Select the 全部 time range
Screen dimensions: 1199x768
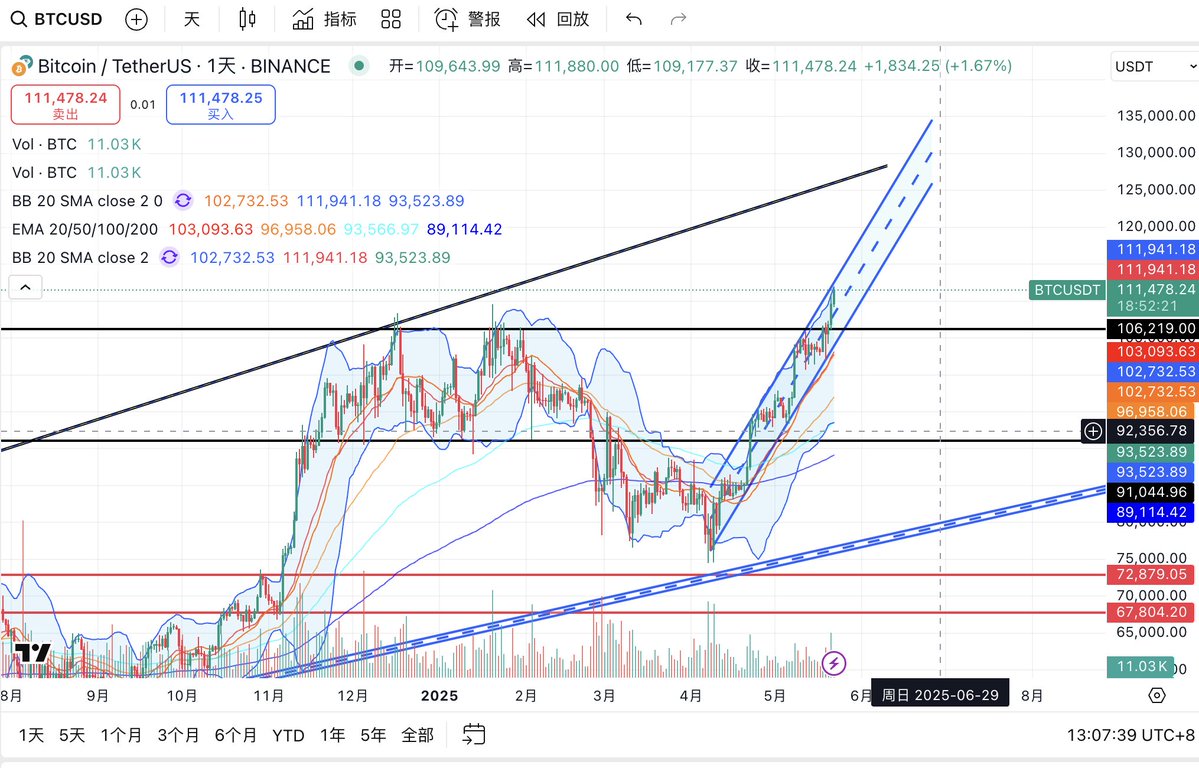coord(418,735)
